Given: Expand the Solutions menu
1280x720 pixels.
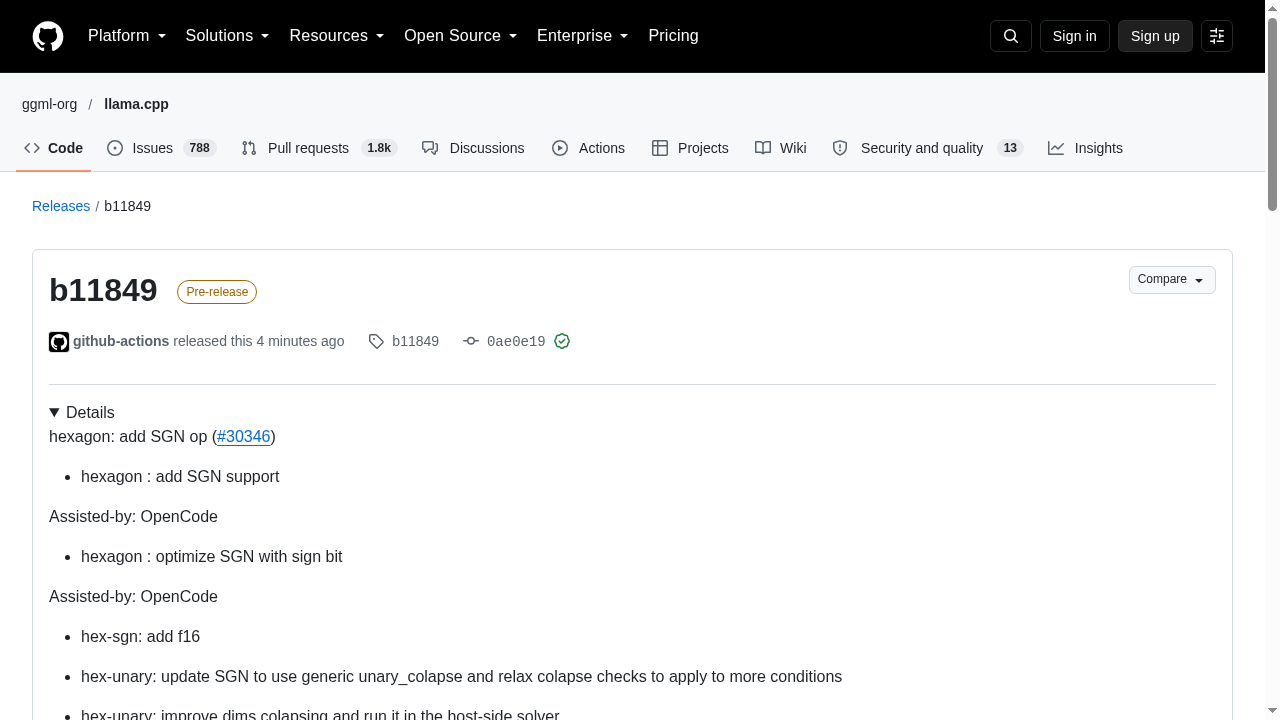Looking at the screenshot, I should (x=228, y=36).
